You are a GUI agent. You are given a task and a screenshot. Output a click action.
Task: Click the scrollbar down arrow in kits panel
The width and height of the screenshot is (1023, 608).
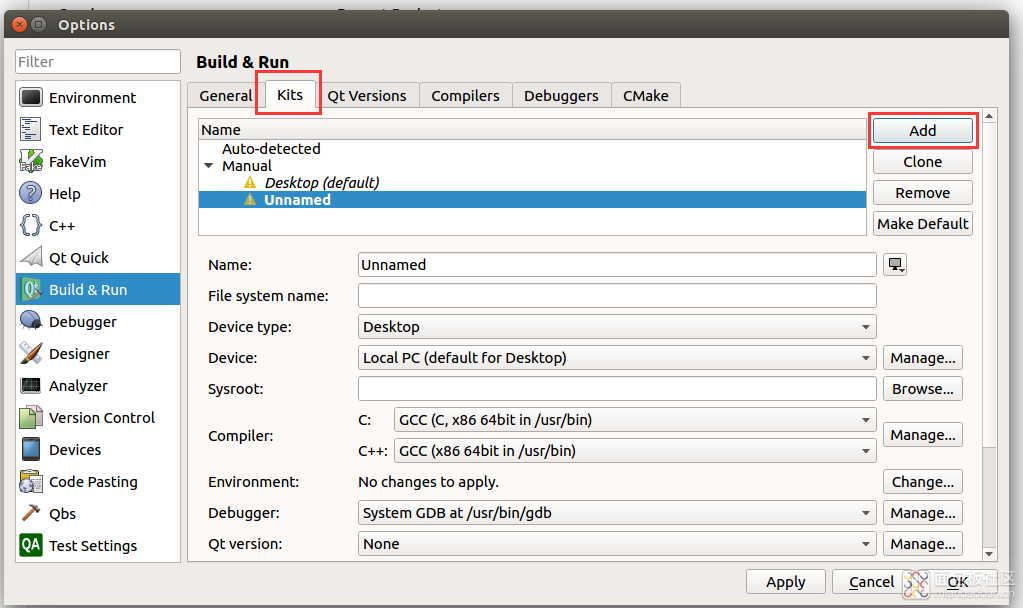click(x=989, y=554)
